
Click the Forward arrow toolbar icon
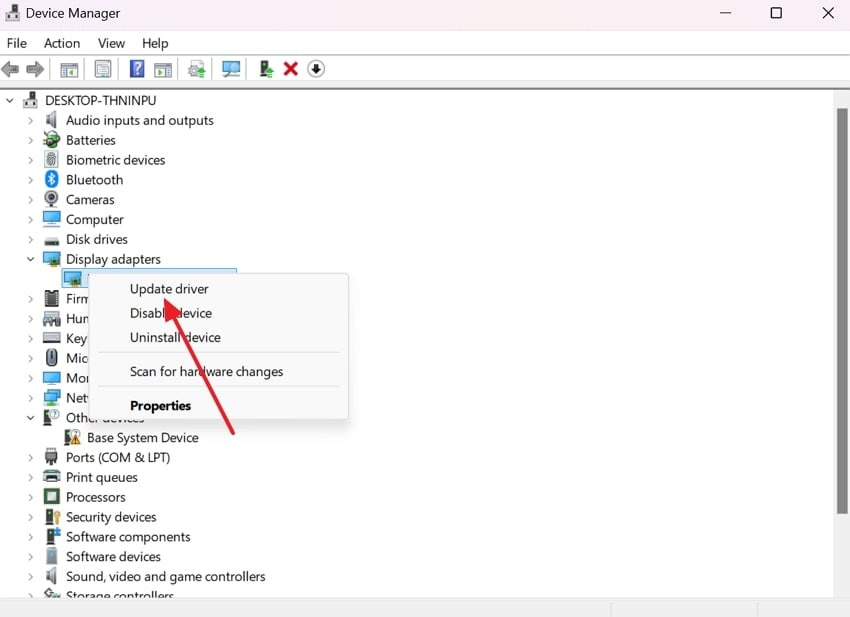coord(35,69)
